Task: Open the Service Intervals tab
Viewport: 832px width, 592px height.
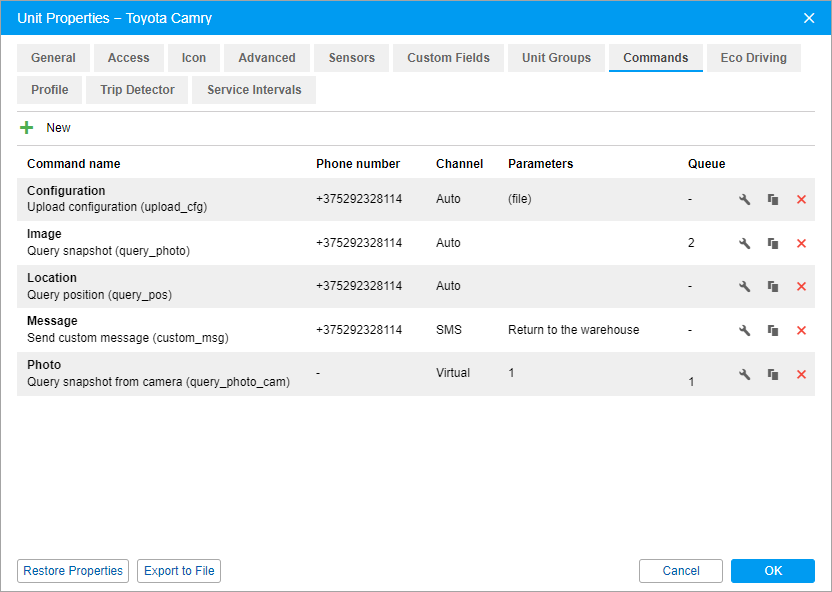Action: click(254, 90)
